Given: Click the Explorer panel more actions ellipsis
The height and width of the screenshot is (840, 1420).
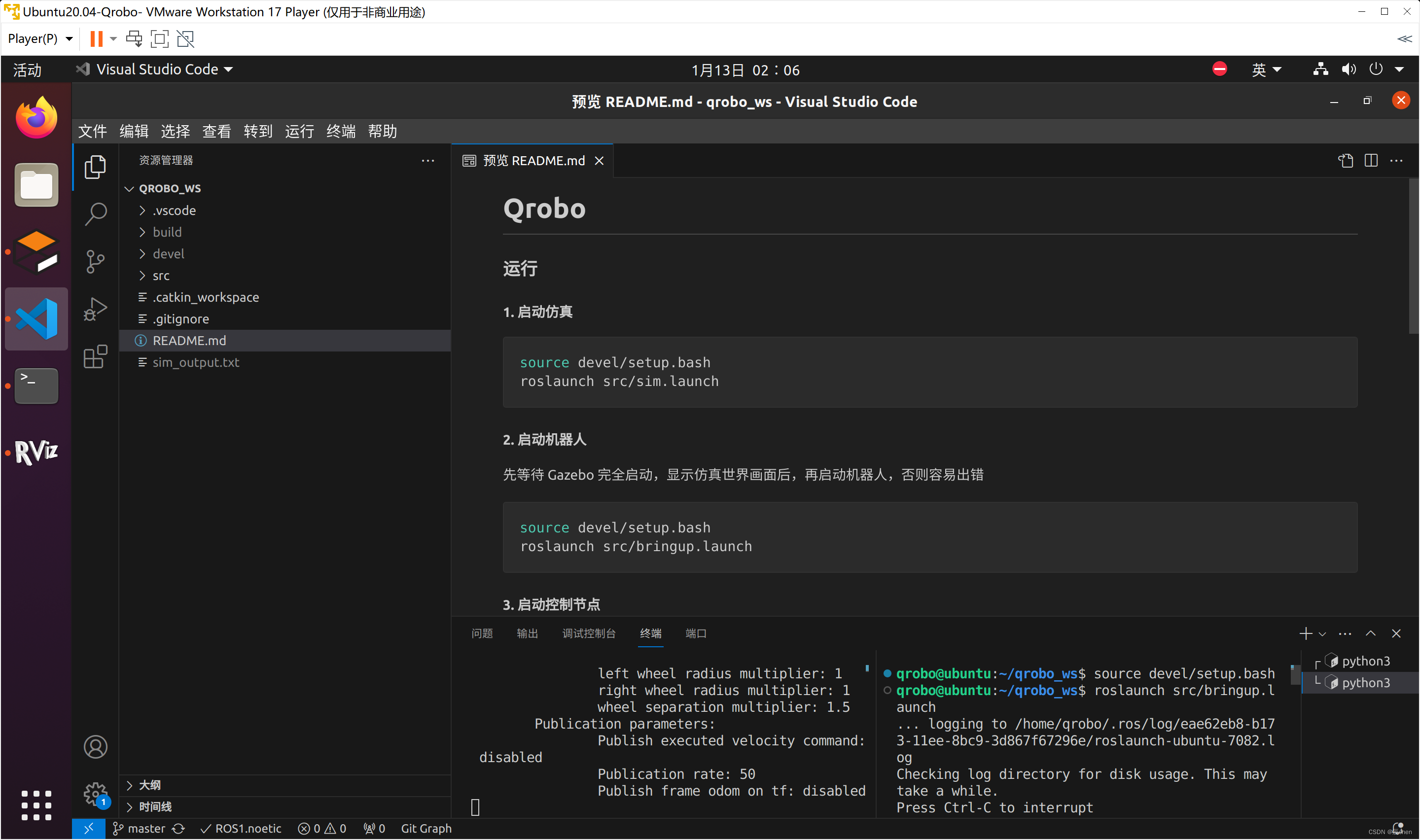Looking at the screenshot, I should click(x=428, y=161).
